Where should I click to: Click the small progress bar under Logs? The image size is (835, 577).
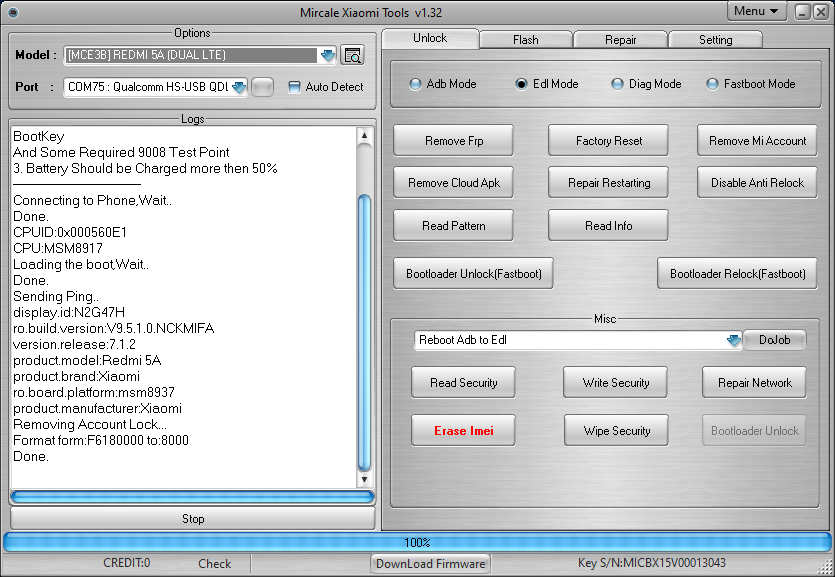tap(192, 497)
